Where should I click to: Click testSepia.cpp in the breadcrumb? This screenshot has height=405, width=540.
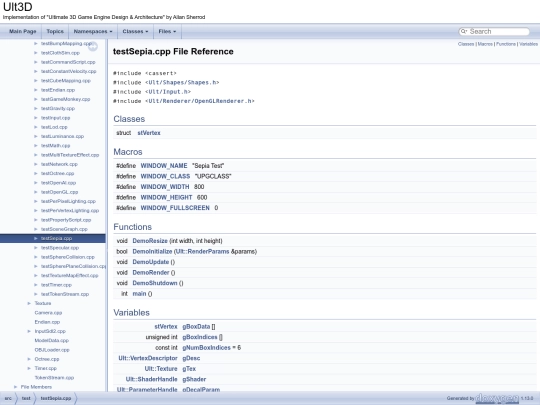(56, 398)
